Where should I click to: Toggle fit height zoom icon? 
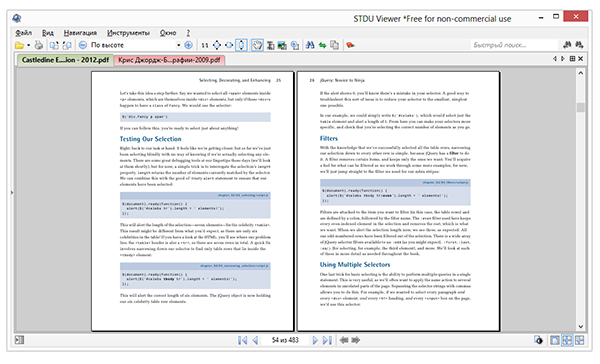(x=241, y=45)
